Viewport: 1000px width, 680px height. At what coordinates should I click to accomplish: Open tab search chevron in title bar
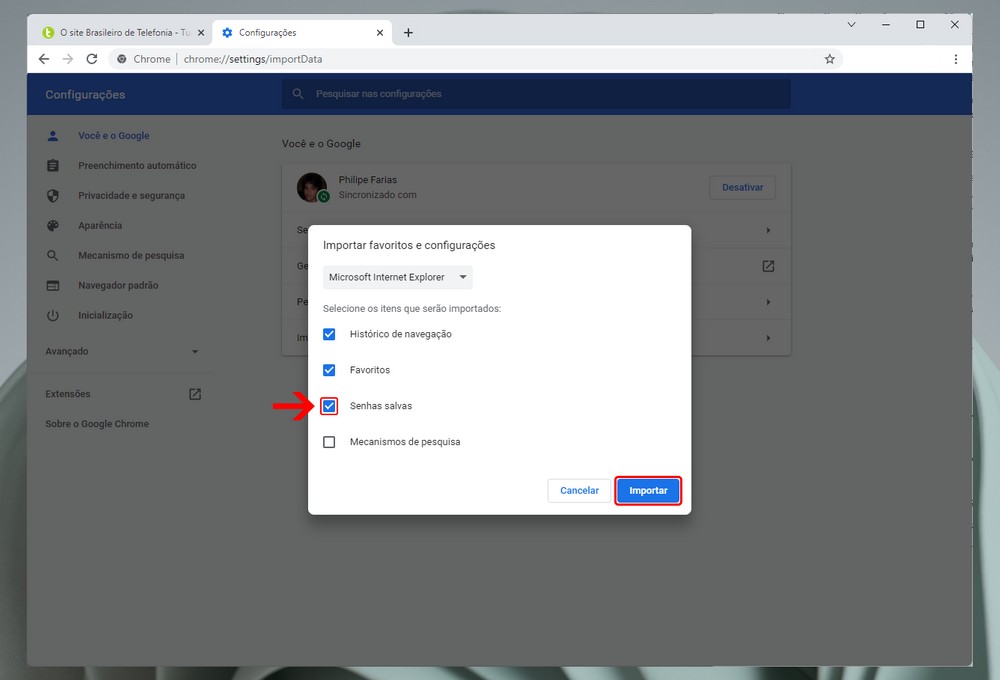pyautogui.click(x=851, y=24)
